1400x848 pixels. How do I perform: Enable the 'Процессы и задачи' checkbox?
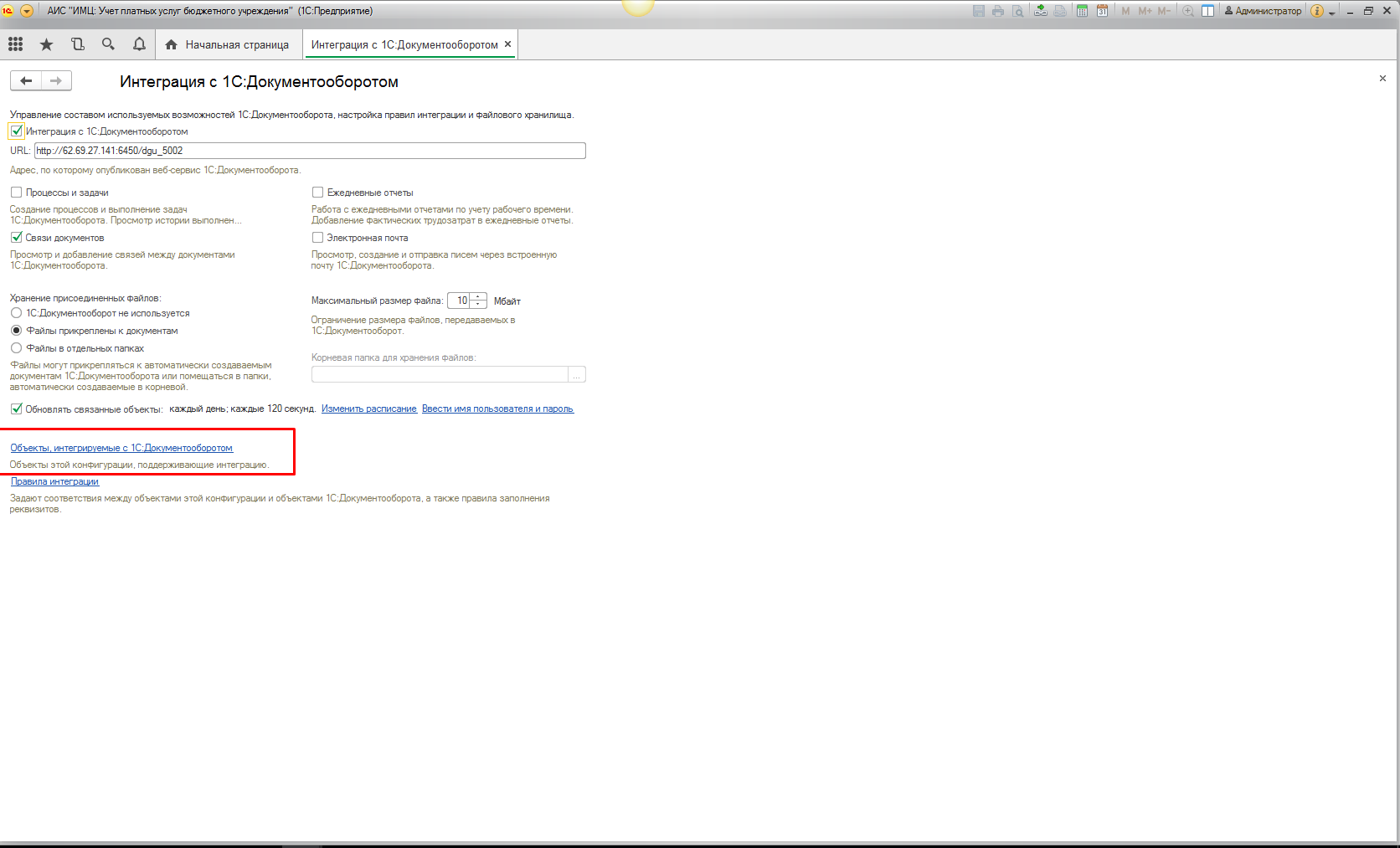point(16,193)
